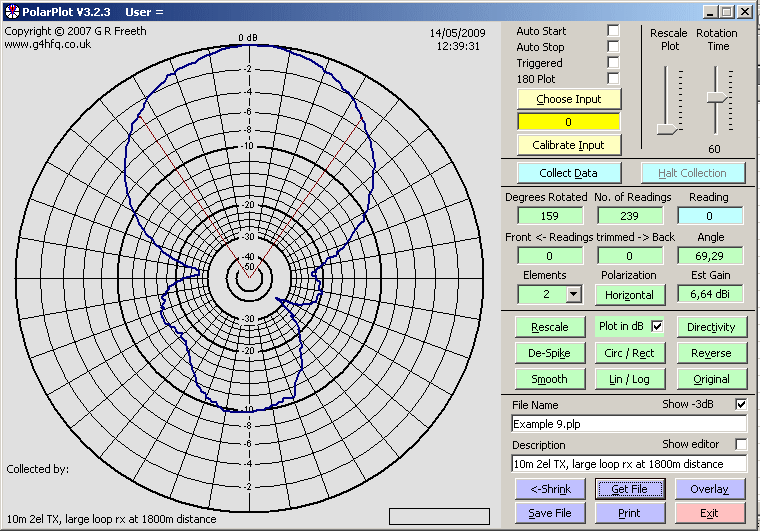
Task: Enable the Auto Start checkbox
Action: click(613, 31)
